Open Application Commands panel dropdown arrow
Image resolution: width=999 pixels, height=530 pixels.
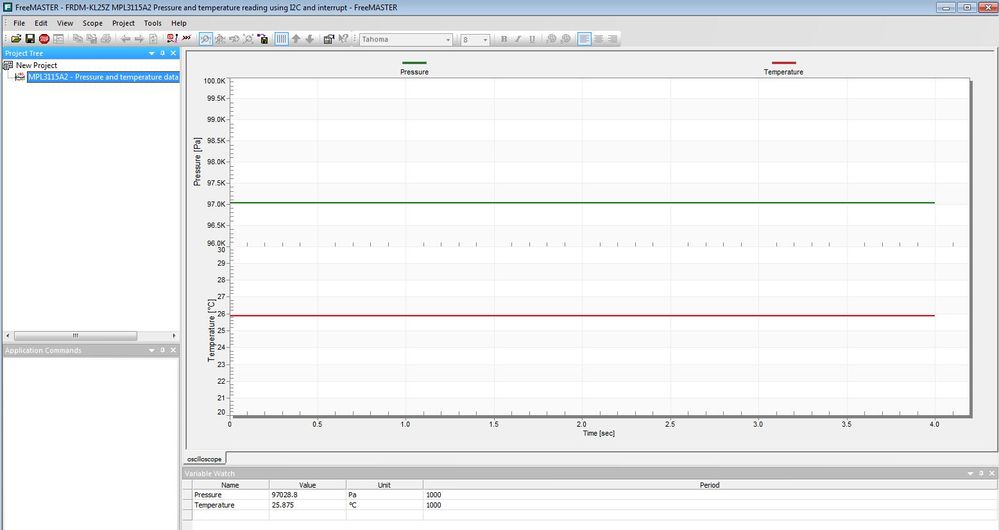(152, 350)
